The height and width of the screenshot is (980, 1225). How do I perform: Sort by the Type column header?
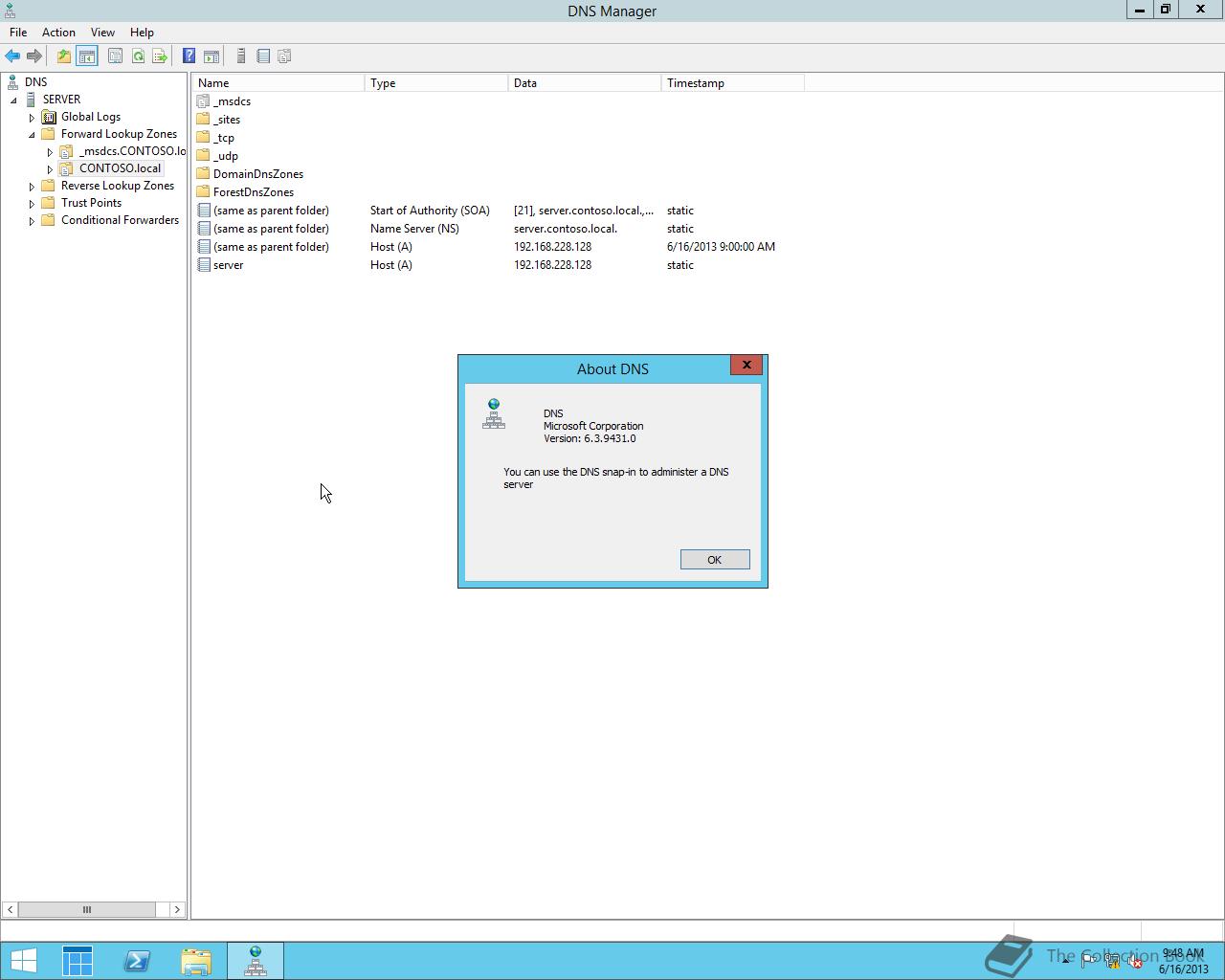(x=436, y=83)
